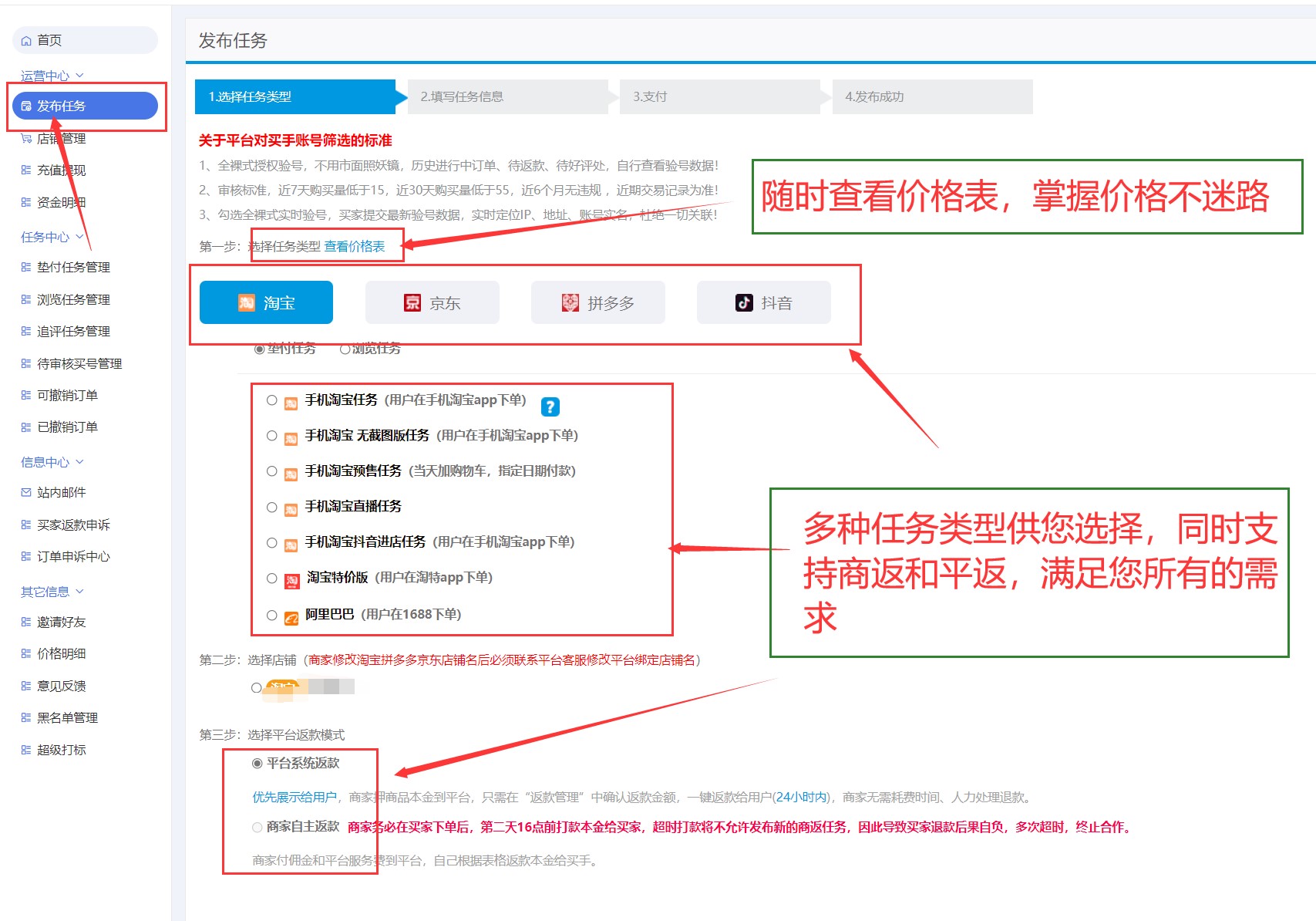The width and height of the screenshot is (1316, 921).
Task: Open the 查看价格表 link
Action: (x=355, y=247)
